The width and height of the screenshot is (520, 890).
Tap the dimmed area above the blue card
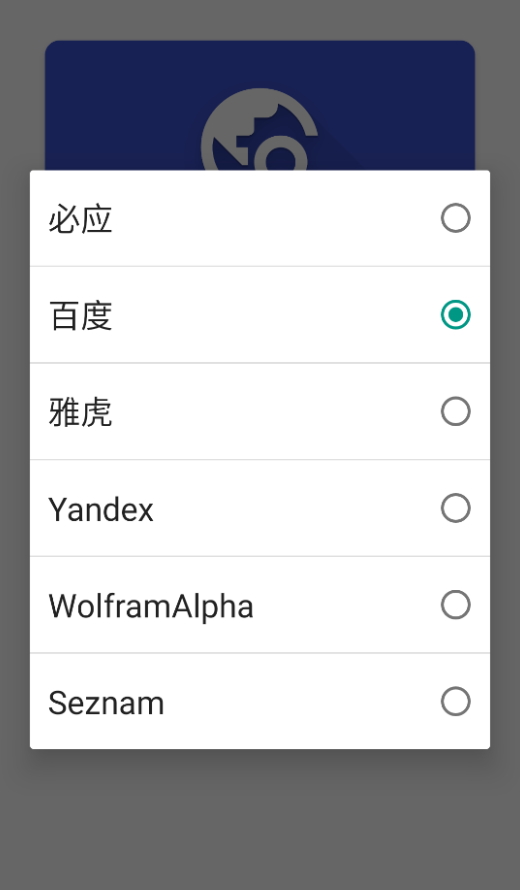point(260,20)
